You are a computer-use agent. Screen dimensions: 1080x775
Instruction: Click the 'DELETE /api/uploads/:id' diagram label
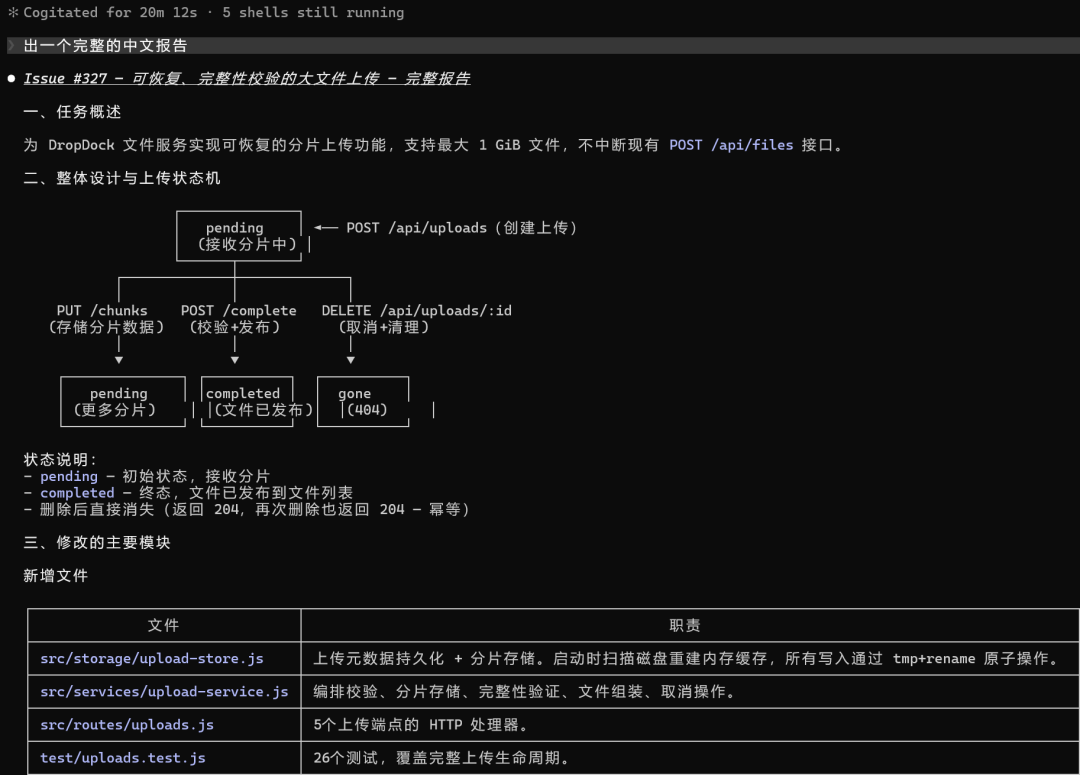(x=417, y=311)
